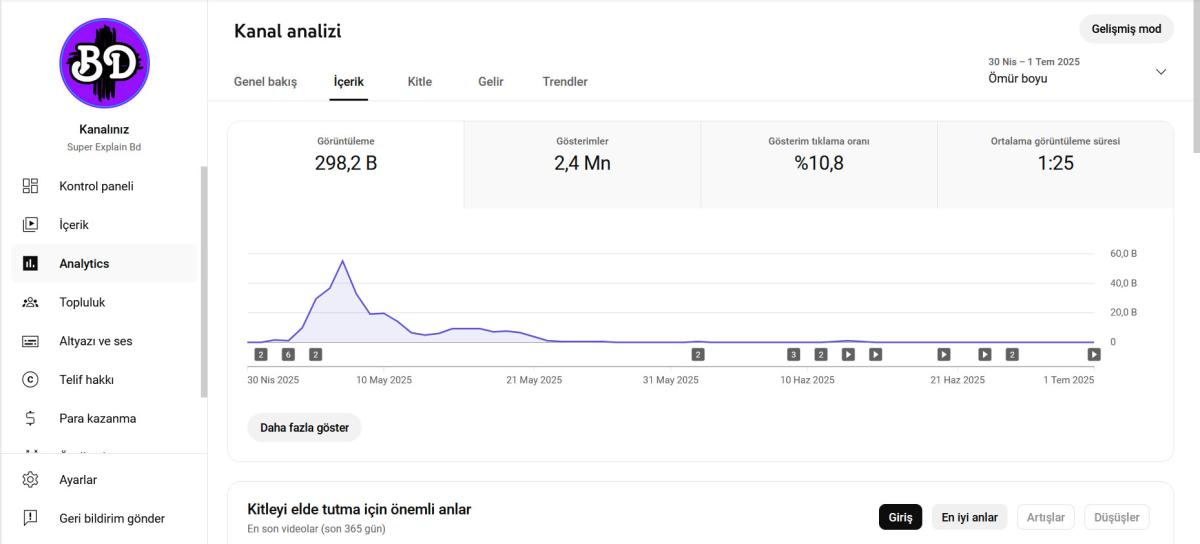Select the İçerik analytics tab
The height and width of the screenshot is (544, 1200).
coord(349,82)
